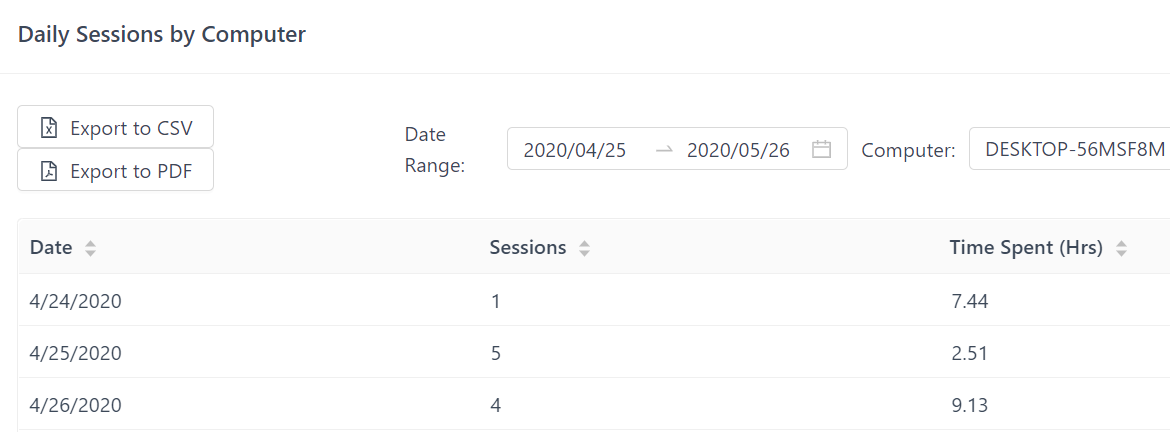Export report to PDF
The width and height of the screenshot is (1170, 432).
pos(115,171)
